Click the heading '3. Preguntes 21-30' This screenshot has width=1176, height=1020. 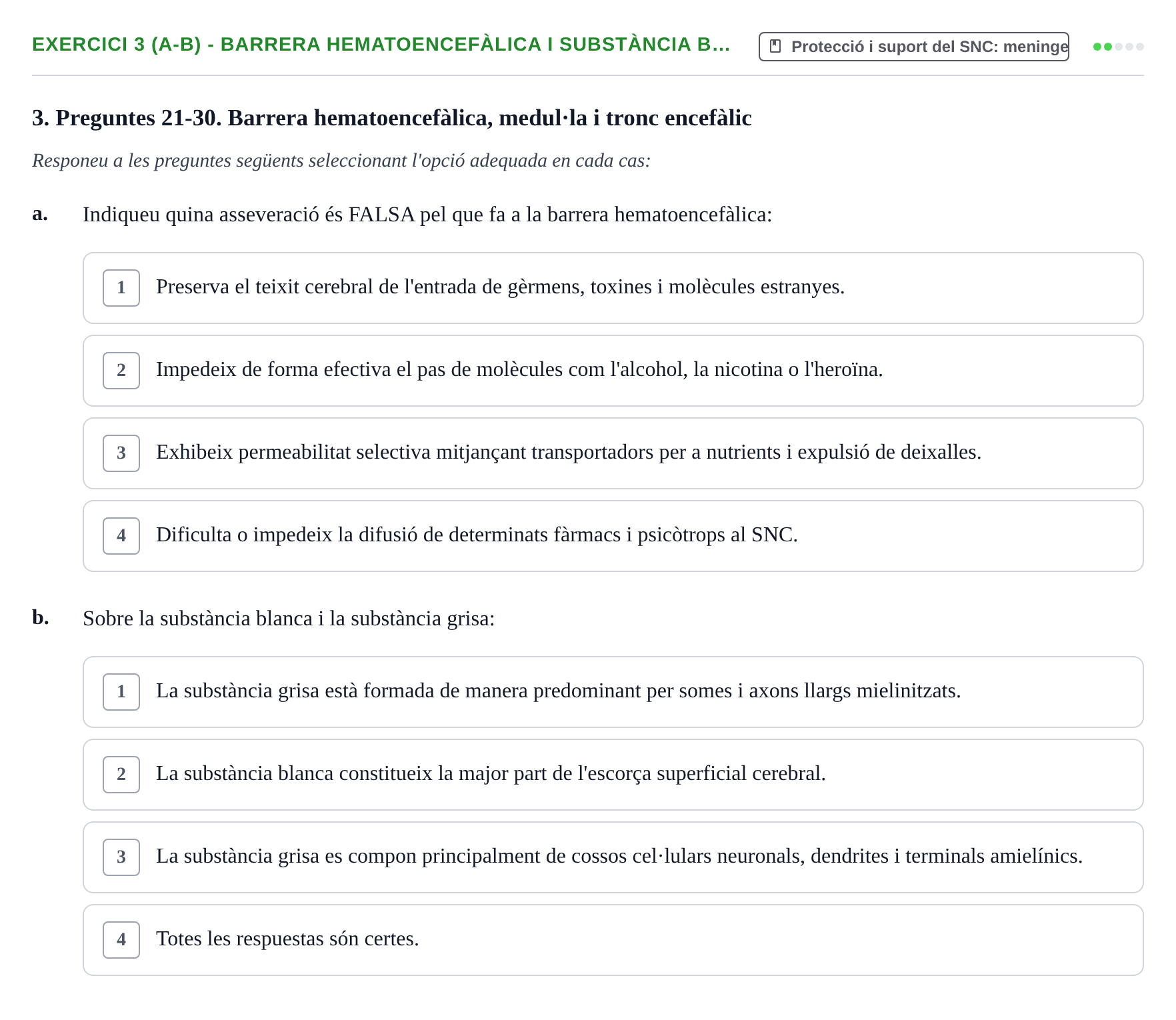click(392, 118)
